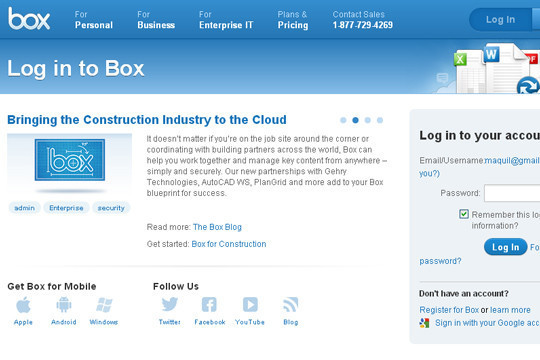This screenshot has width=540, height=360.
Task: Click the header Log In button
Action: (x=500, y=20)
